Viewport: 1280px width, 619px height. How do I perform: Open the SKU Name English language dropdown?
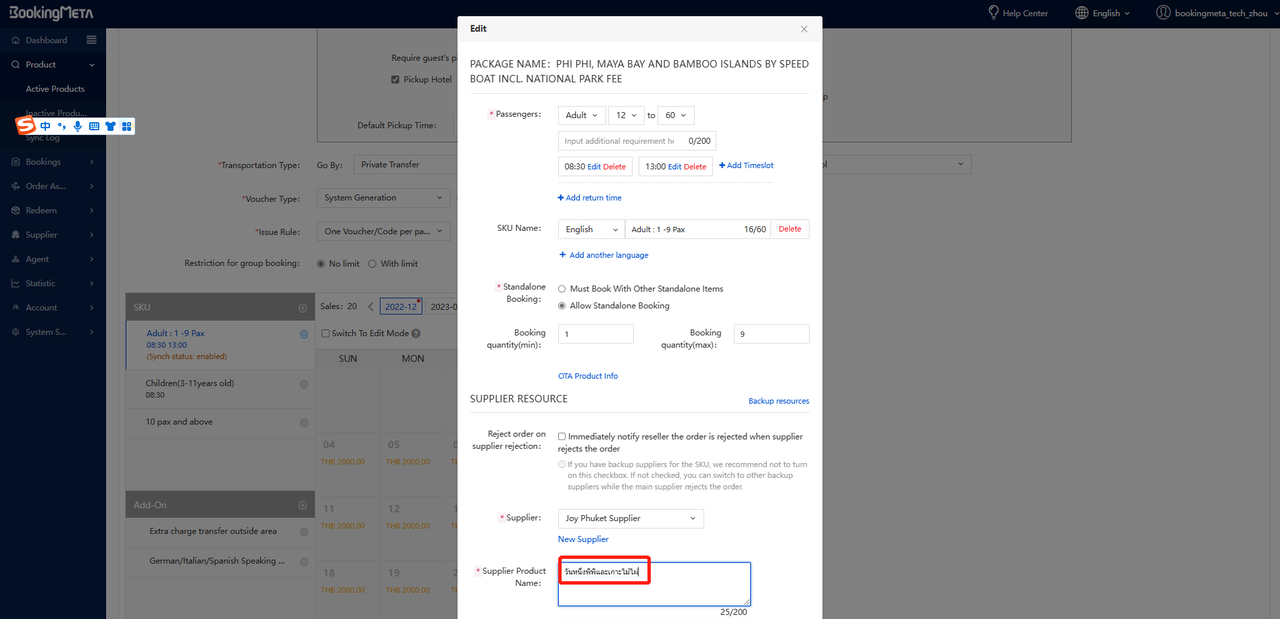(x=591, y=230)
